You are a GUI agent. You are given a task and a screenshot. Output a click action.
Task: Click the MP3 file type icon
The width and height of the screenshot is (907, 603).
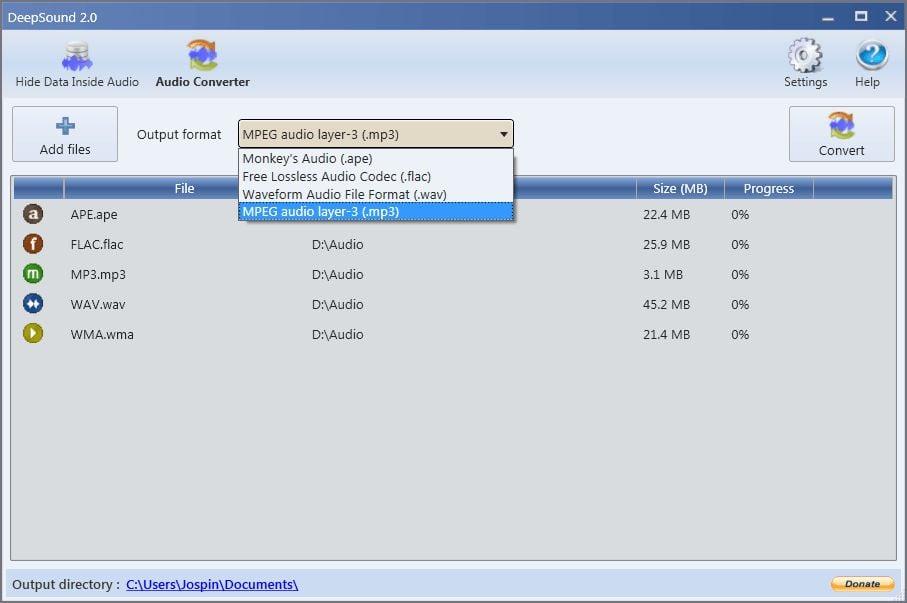tap(33, 274)
